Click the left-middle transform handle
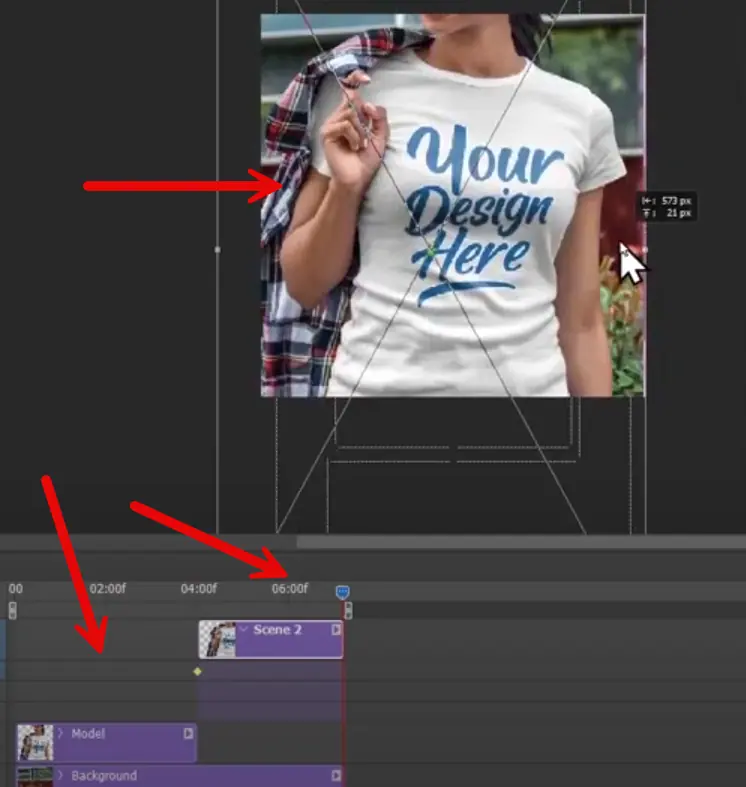Image resolution: width=746 pixels, height=787 pixels. (217, 249)
